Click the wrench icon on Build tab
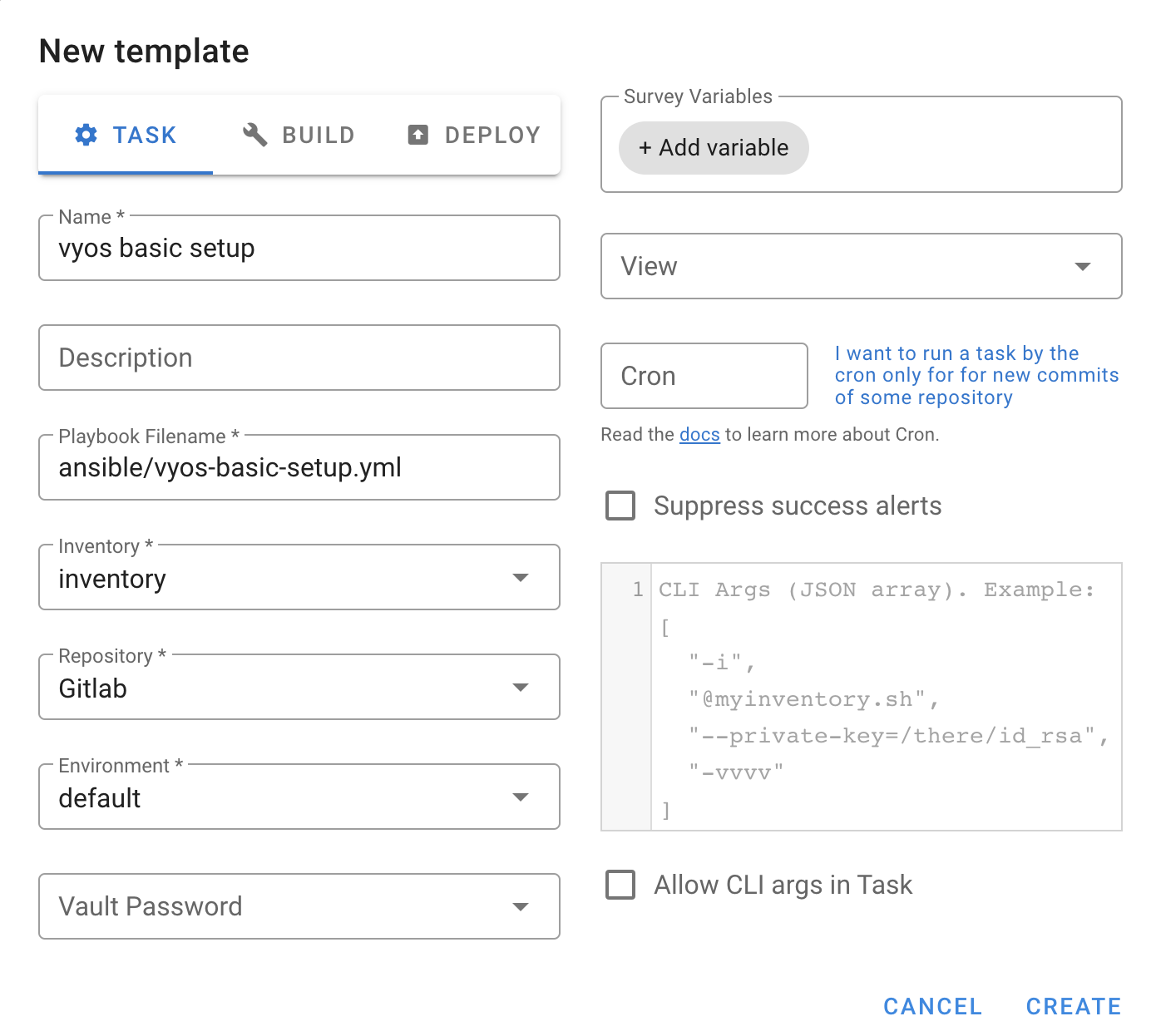Viewport: 1156px width, 1036px height. [254, 135]
